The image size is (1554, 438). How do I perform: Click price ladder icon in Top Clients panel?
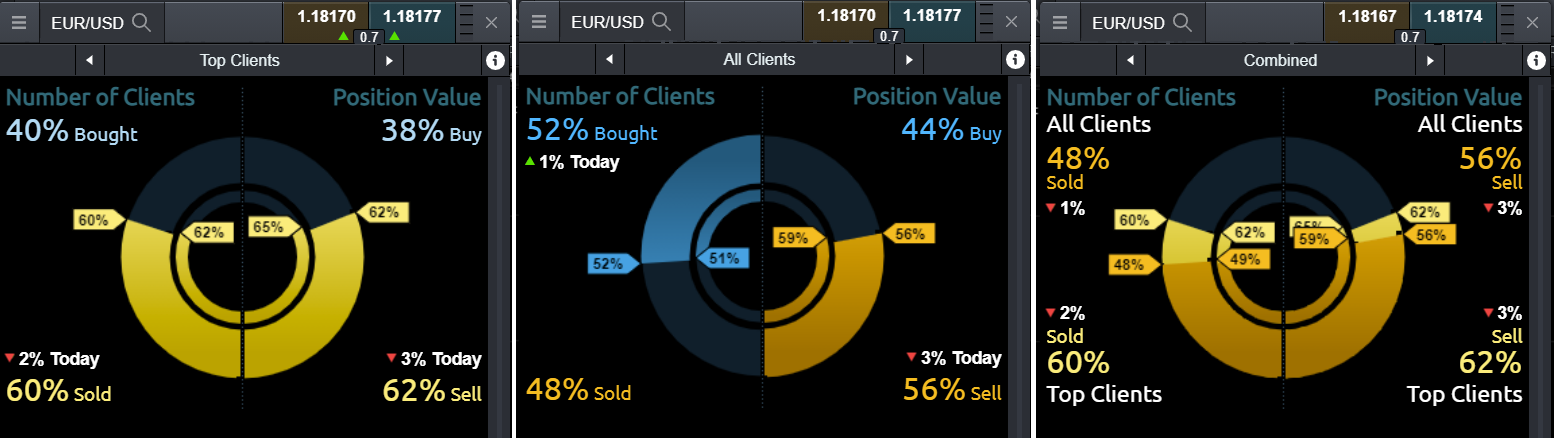(x=465, y=22)
